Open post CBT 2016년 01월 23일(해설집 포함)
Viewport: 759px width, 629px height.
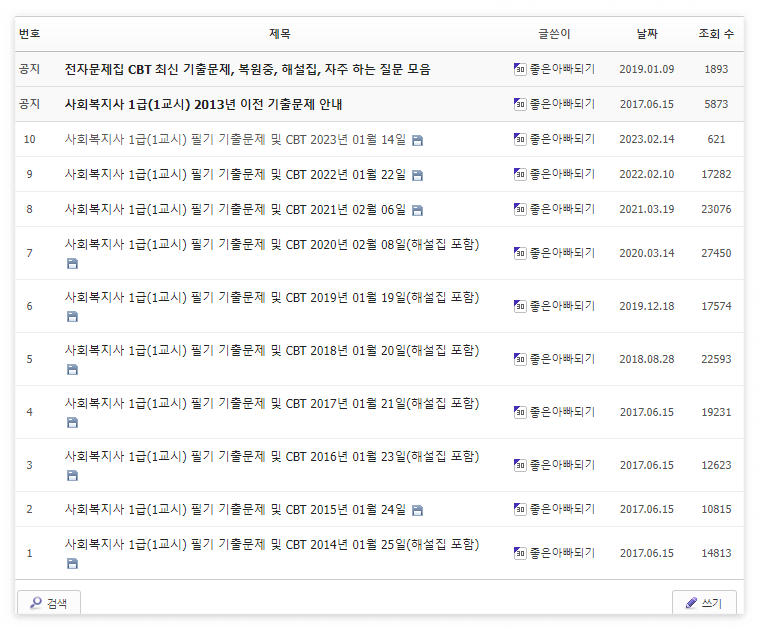point(272,457)
